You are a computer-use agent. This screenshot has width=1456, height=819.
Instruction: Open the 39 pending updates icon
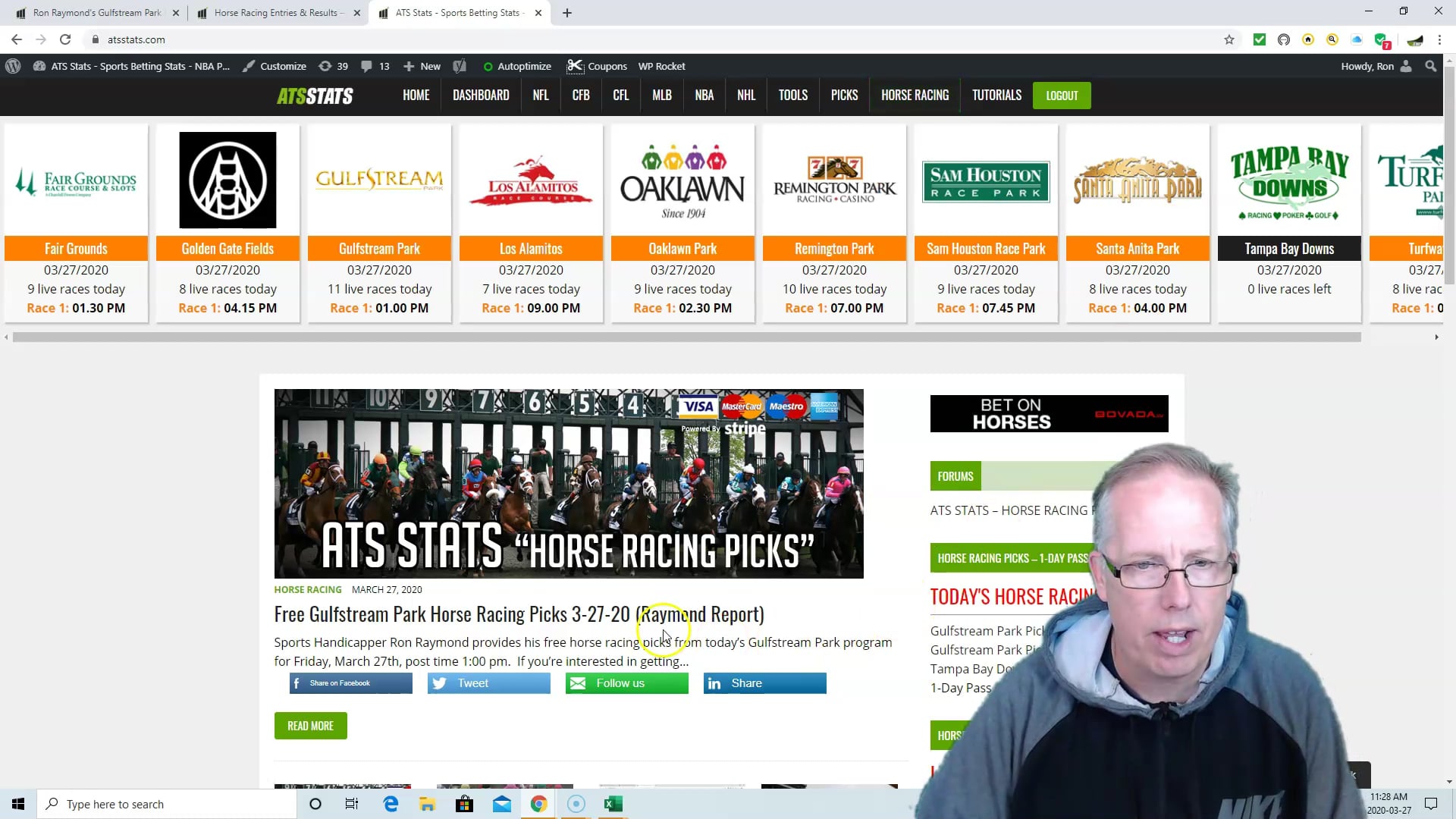[x=334, y=66]
